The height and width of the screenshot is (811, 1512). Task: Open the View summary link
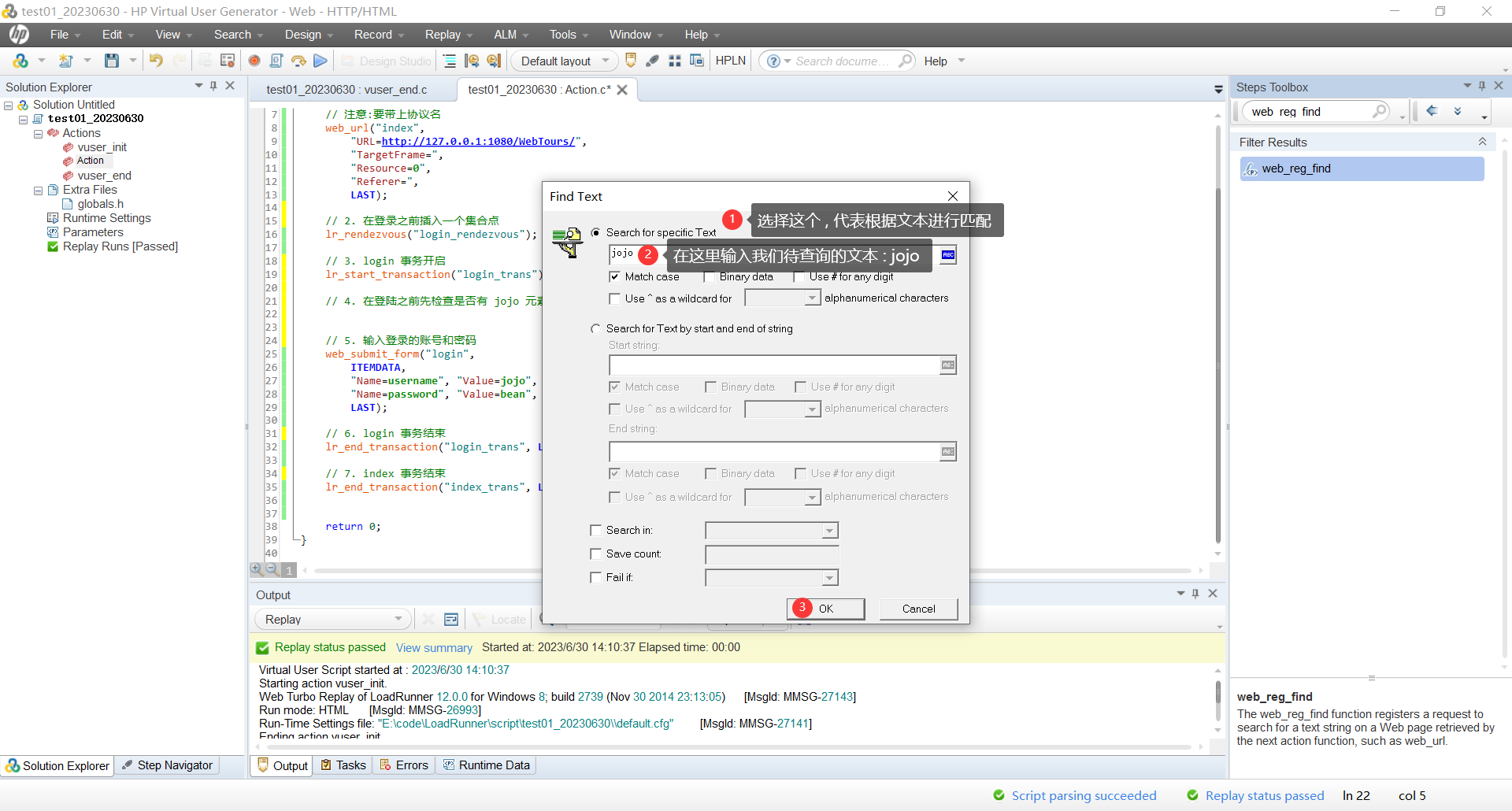pos(434,648)
